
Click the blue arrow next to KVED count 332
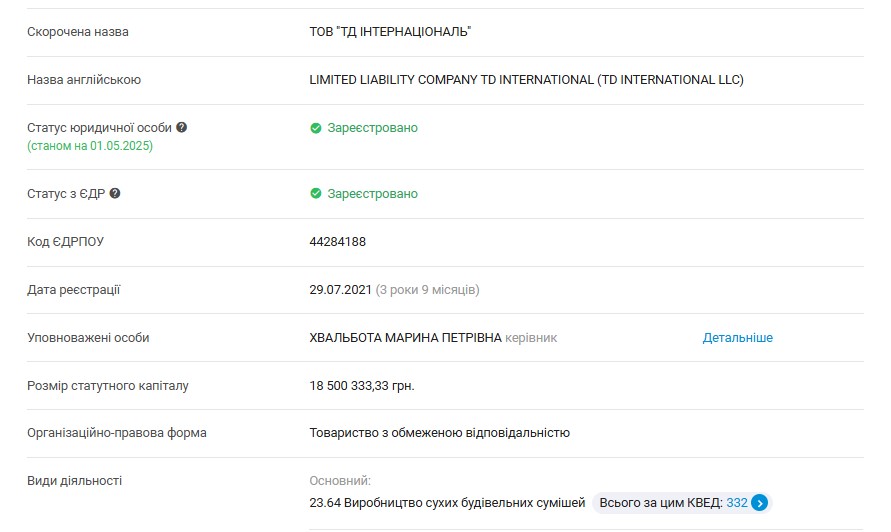[759, 502]
